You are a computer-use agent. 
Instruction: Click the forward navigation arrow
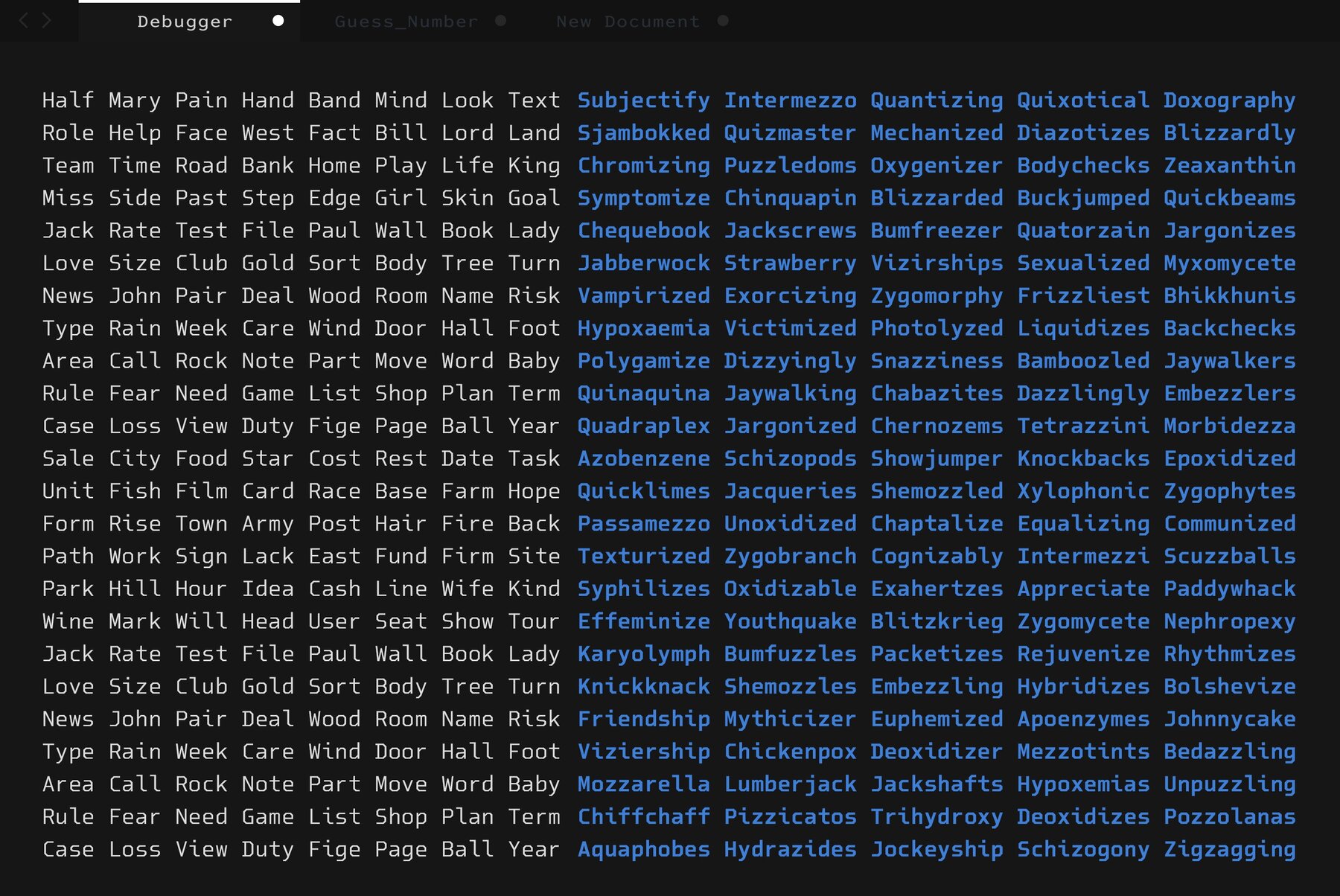click(x=46, y=21)
